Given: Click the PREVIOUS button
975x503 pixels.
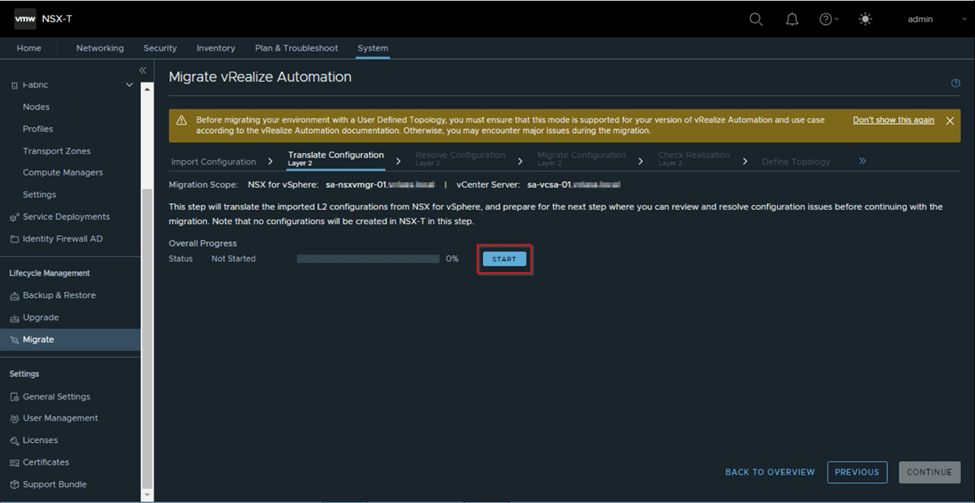Looking at the screenshot, I should [x=857, y=472].
